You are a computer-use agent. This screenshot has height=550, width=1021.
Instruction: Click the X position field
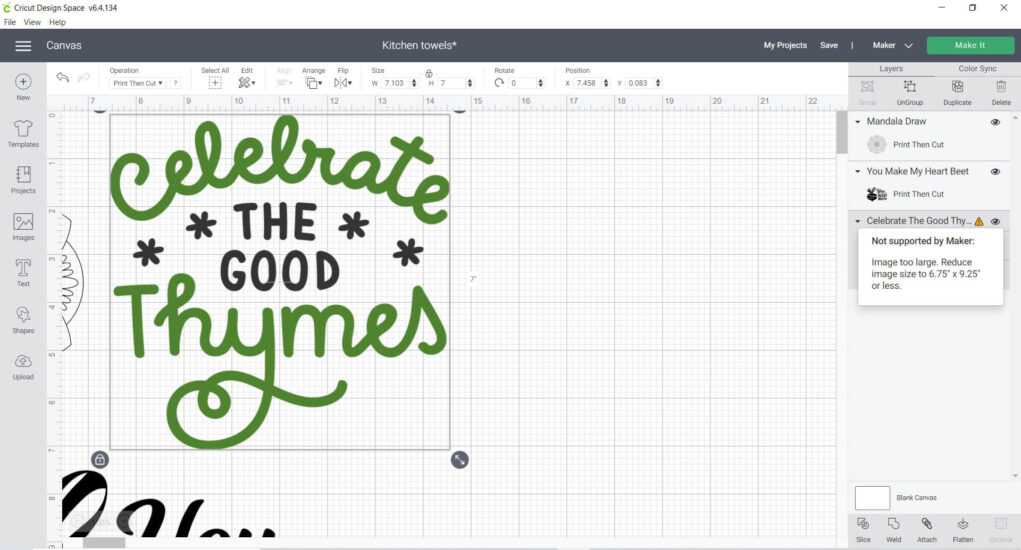point(587,83)
